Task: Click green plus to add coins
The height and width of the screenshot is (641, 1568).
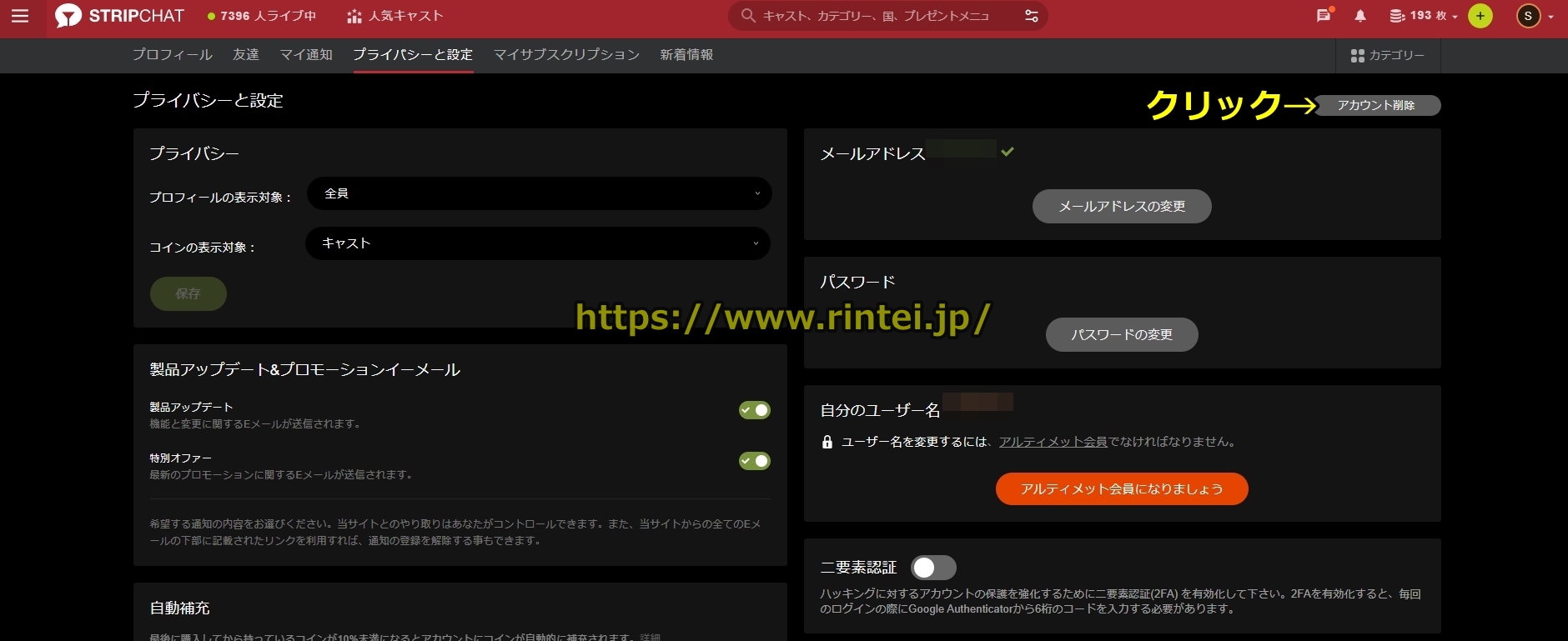Action: (1480, 16)
